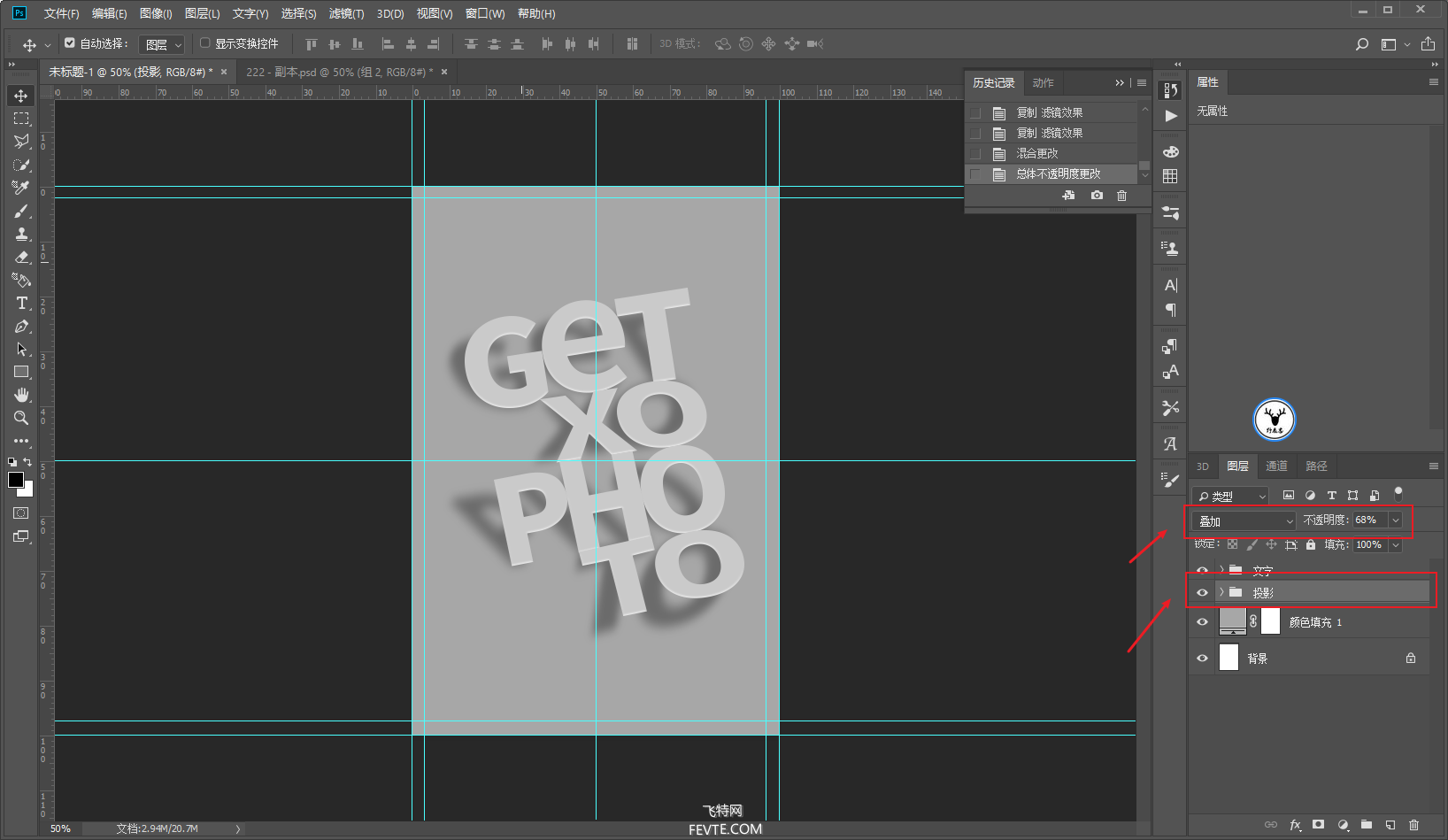Select the Eyedropper tool
Screen dimensions: 1448x840
[x=21, y=188]
